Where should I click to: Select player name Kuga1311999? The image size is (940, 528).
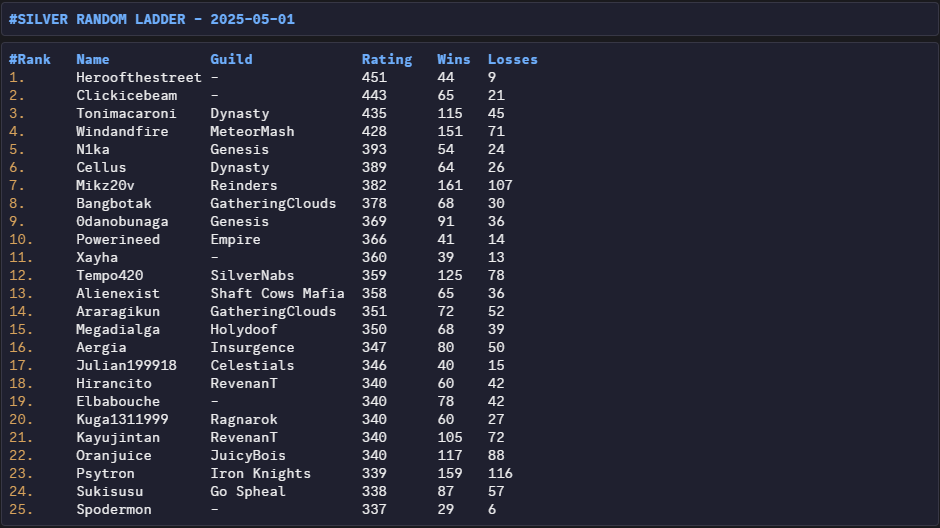122,419
